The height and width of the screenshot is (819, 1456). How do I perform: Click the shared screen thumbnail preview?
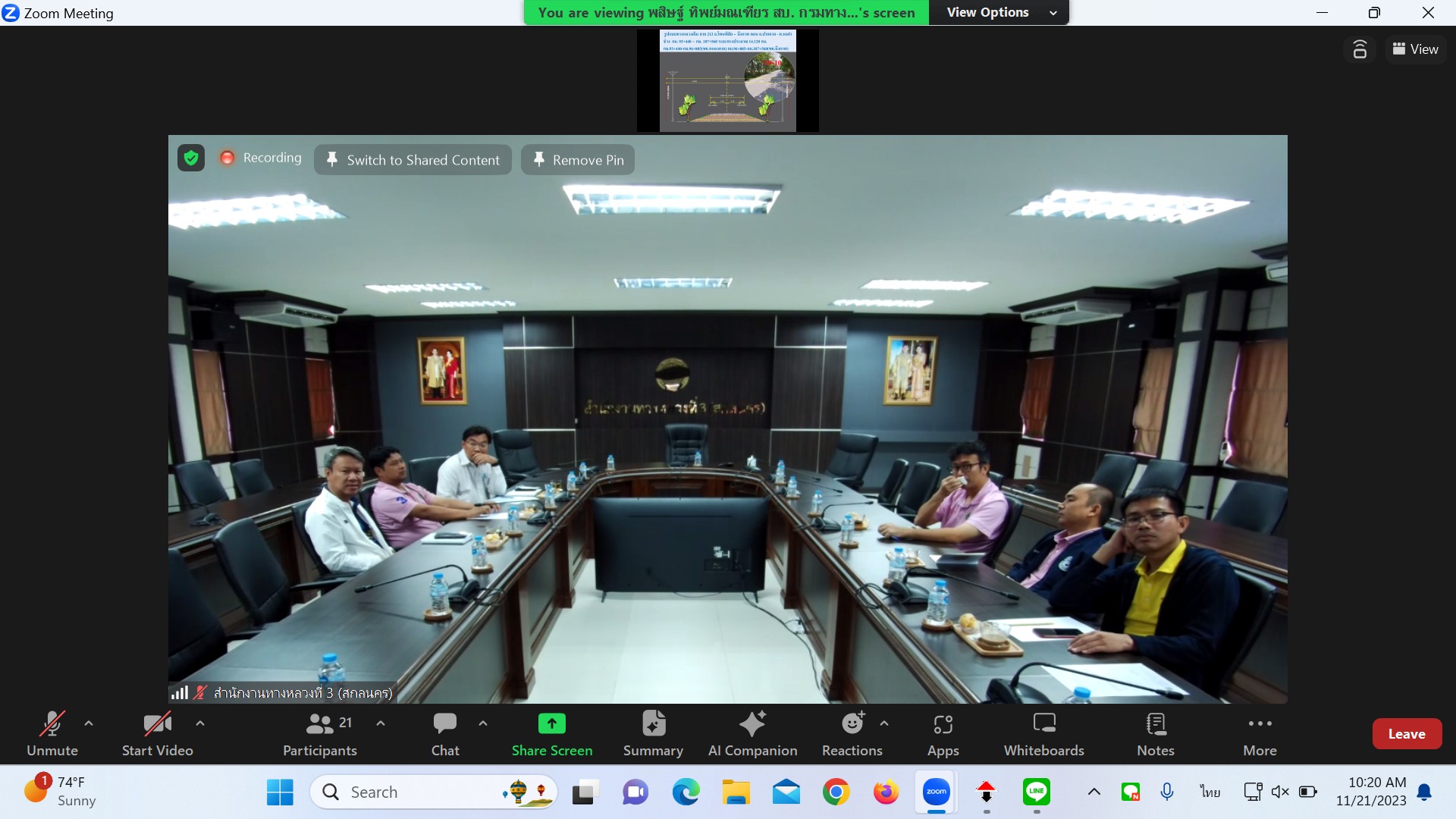727,80
